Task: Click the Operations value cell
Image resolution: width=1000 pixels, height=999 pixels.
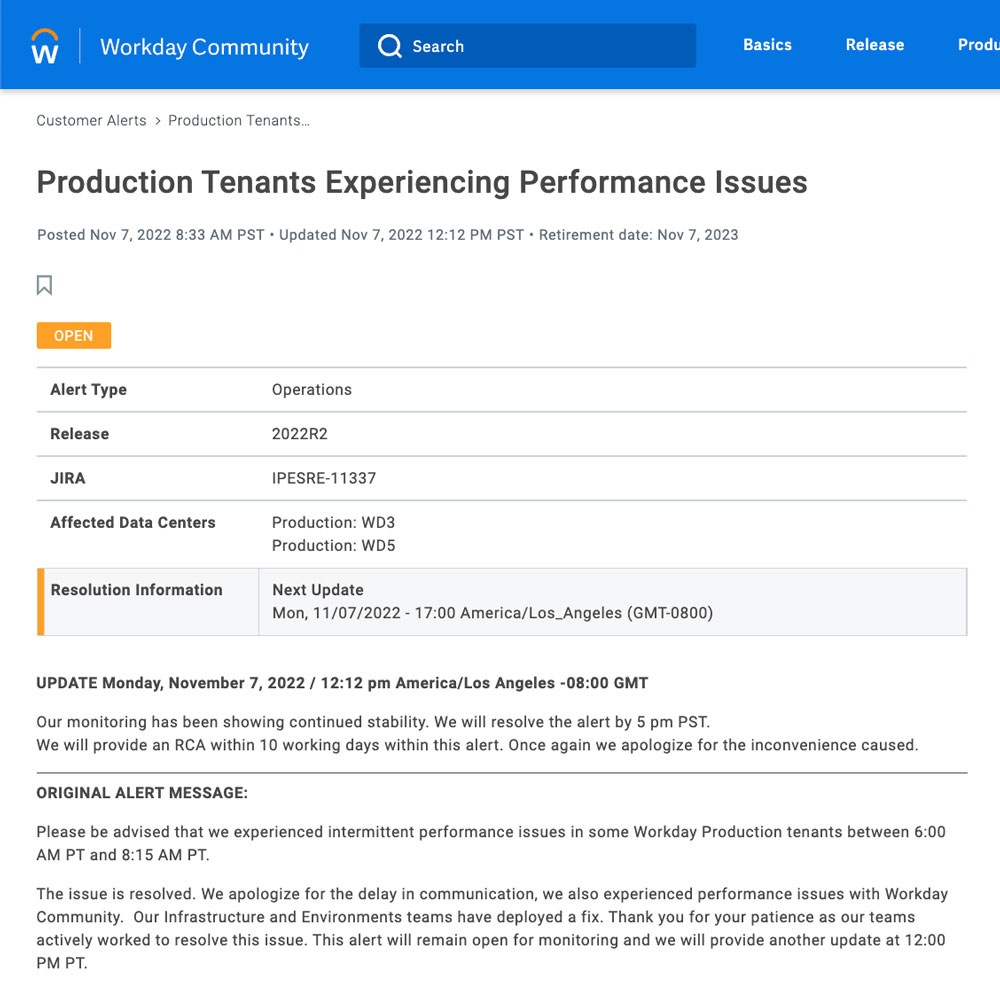Action: click(312, 390)
